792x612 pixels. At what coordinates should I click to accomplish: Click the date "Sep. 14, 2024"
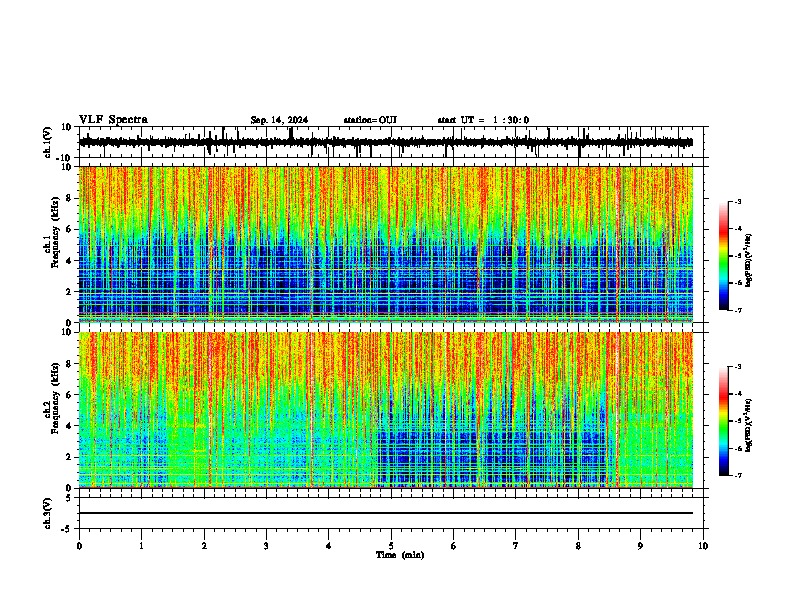(x=279, y=120)
